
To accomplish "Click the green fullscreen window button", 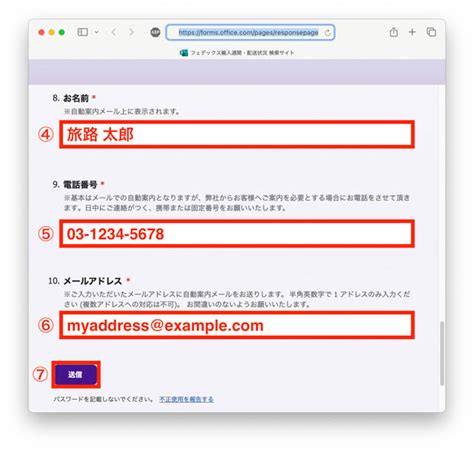I will 62,32.
